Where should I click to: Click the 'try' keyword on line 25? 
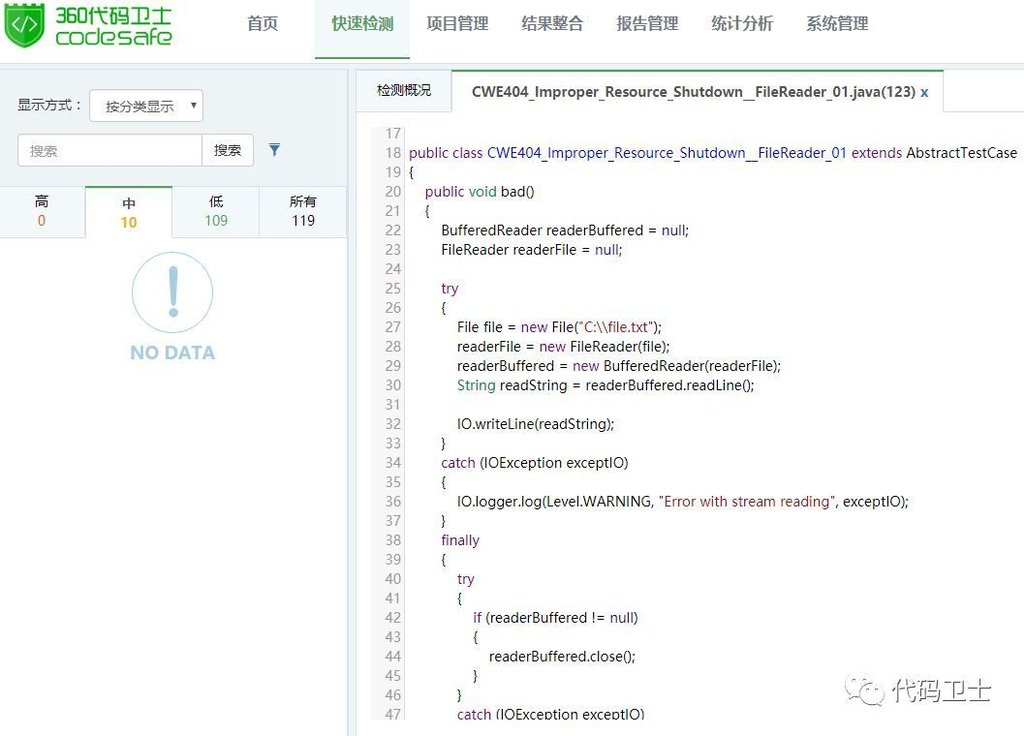click(449, 288)
